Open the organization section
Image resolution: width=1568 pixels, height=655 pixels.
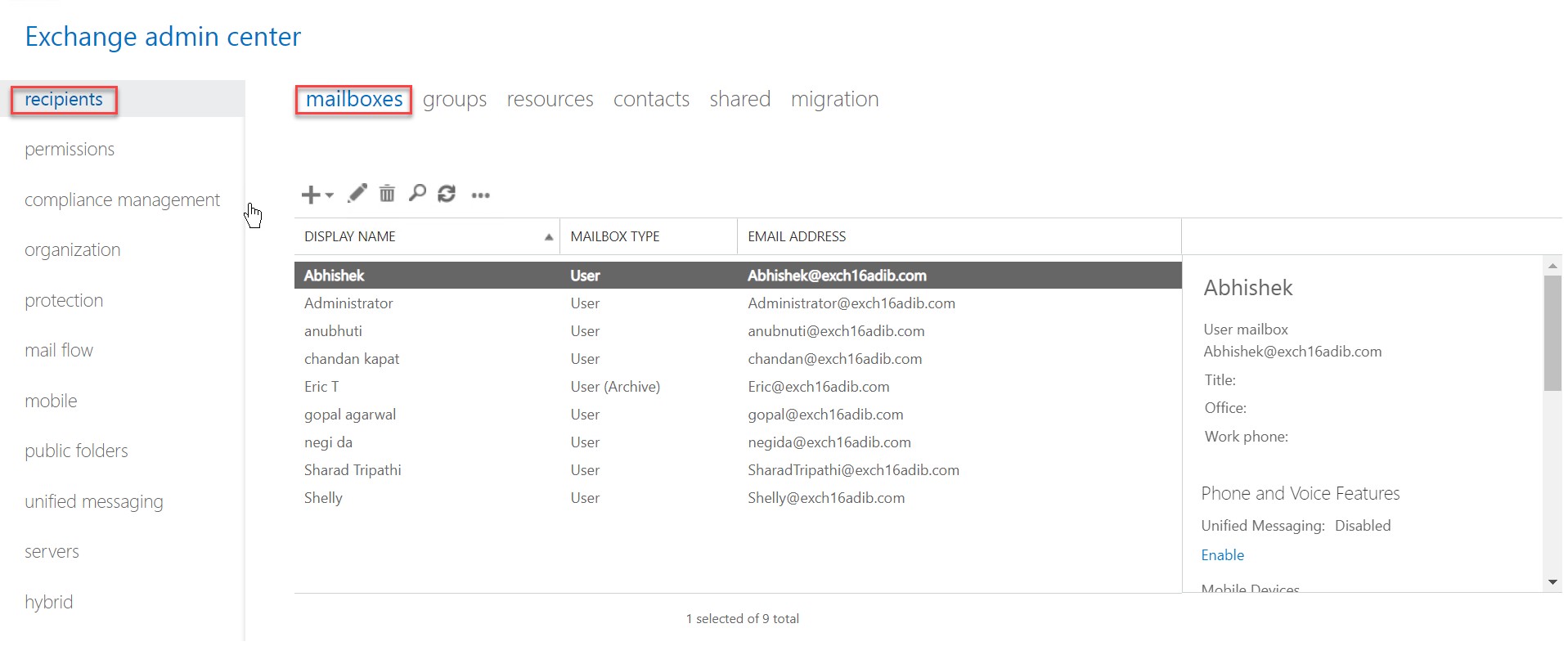coord(72,250)
